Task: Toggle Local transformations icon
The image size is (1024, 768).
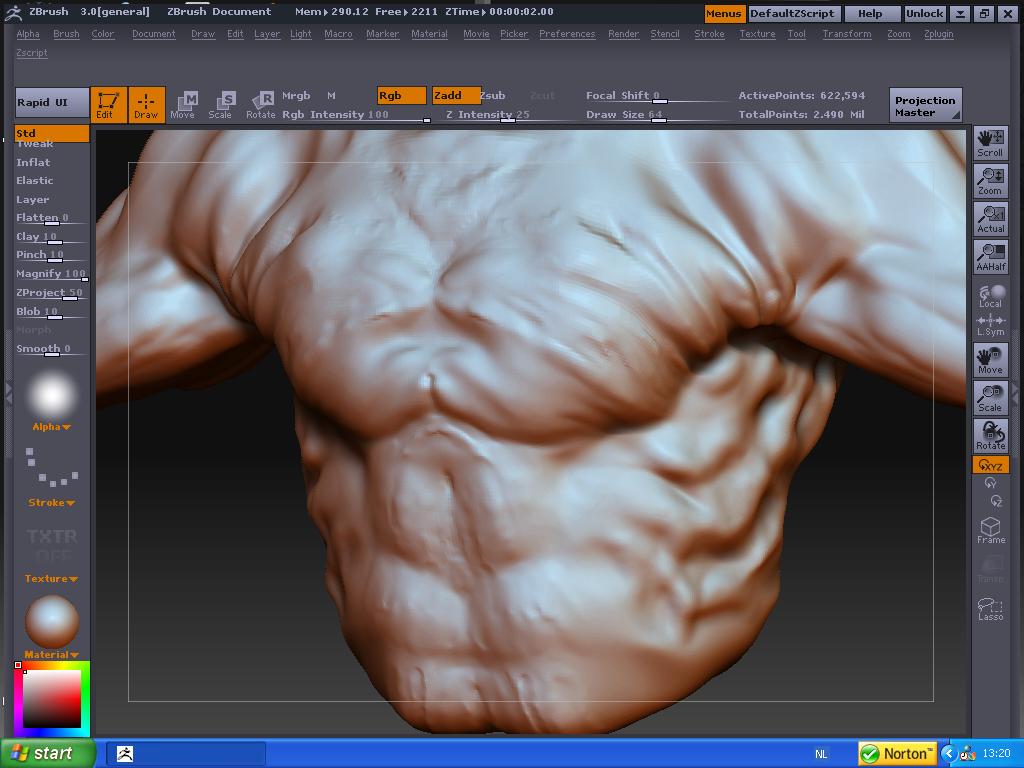Action: point(991,295)
